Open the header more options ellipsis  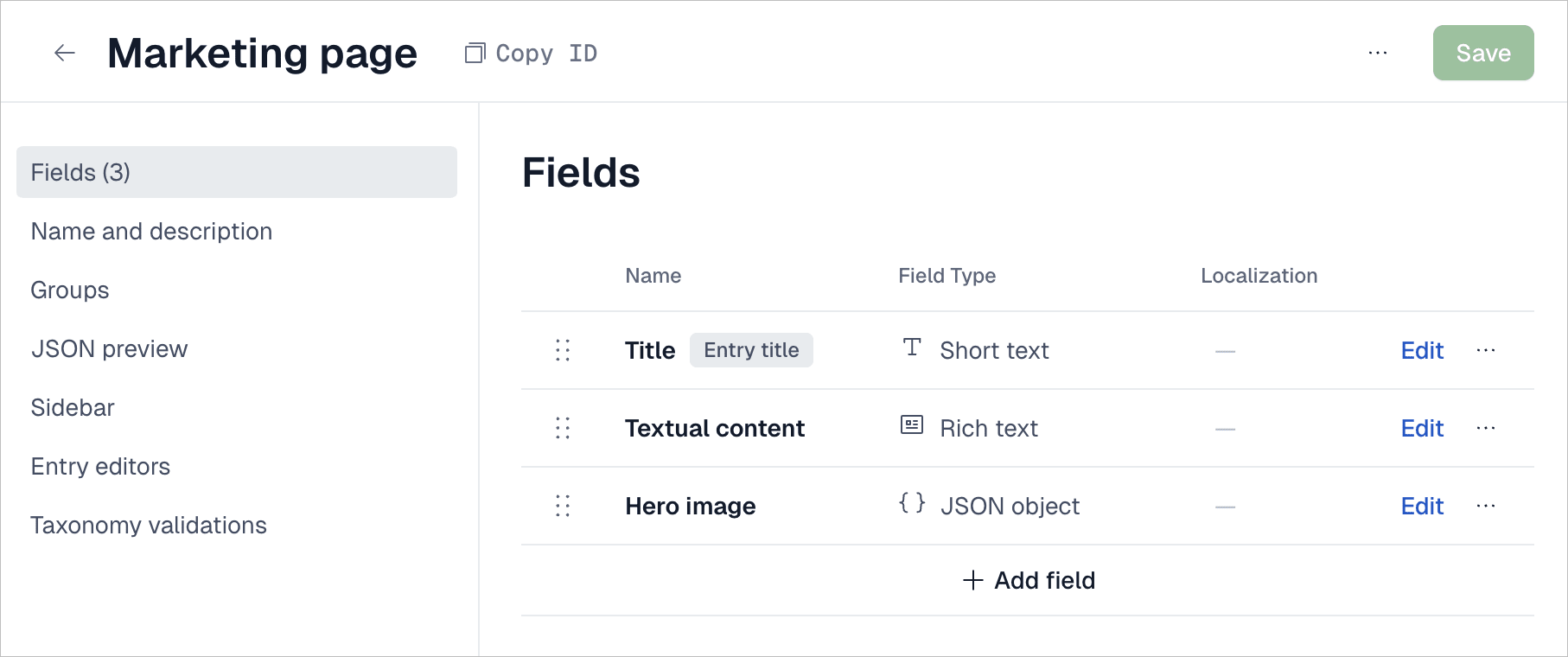pyautogui.click(x=1378, y=54)
